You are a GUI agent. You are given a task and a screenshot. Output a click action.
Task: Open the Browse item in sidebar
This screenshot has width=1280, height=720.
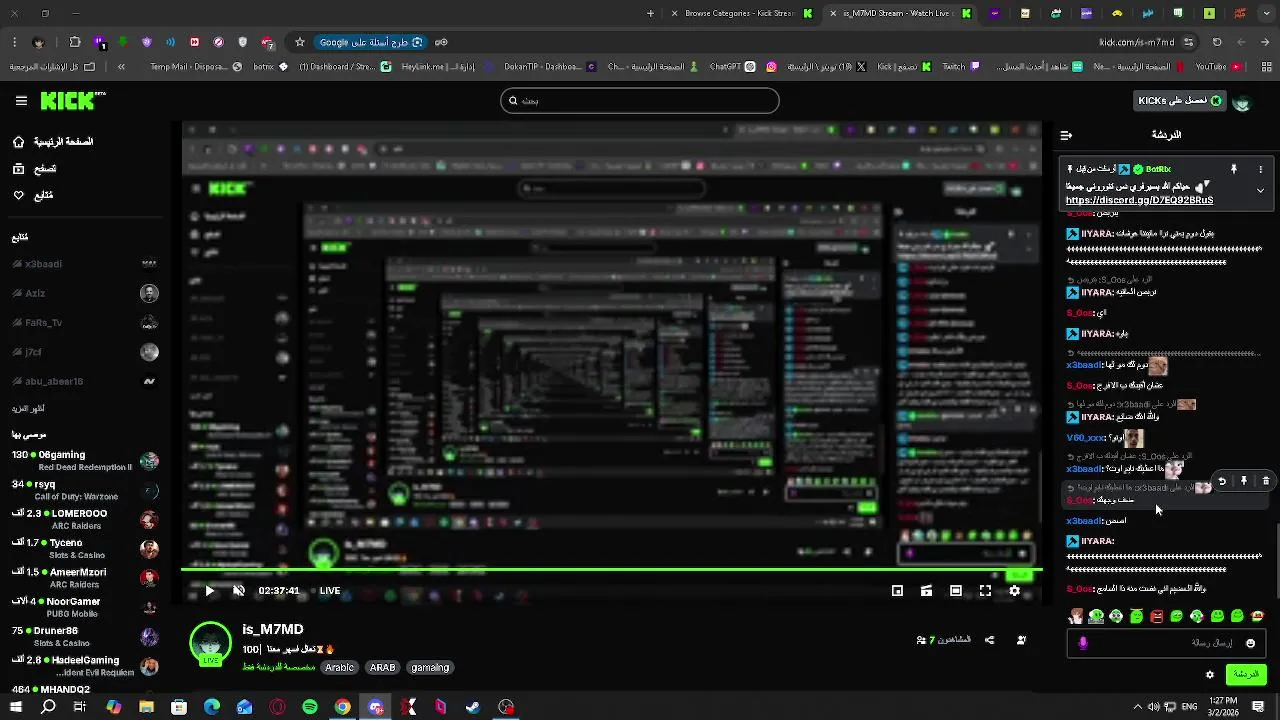(35, 169)
